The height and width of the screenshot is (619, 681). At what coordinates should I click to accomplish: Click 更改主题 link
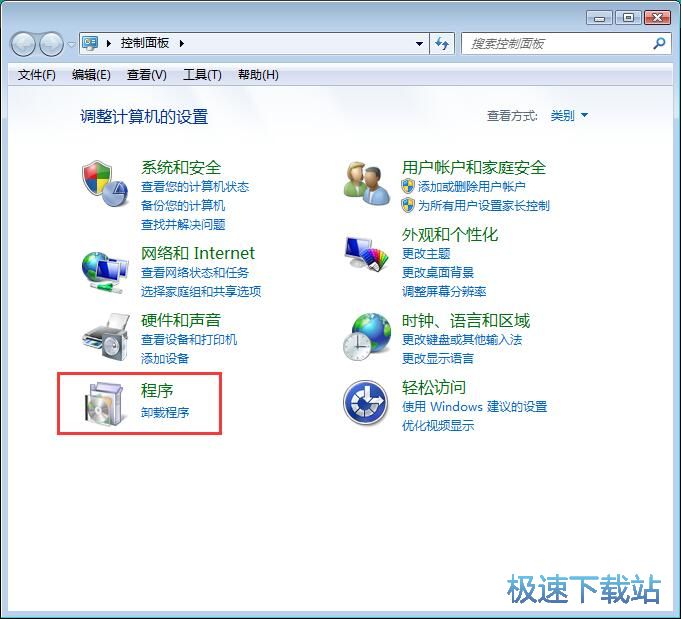click(x=426, y=253)
